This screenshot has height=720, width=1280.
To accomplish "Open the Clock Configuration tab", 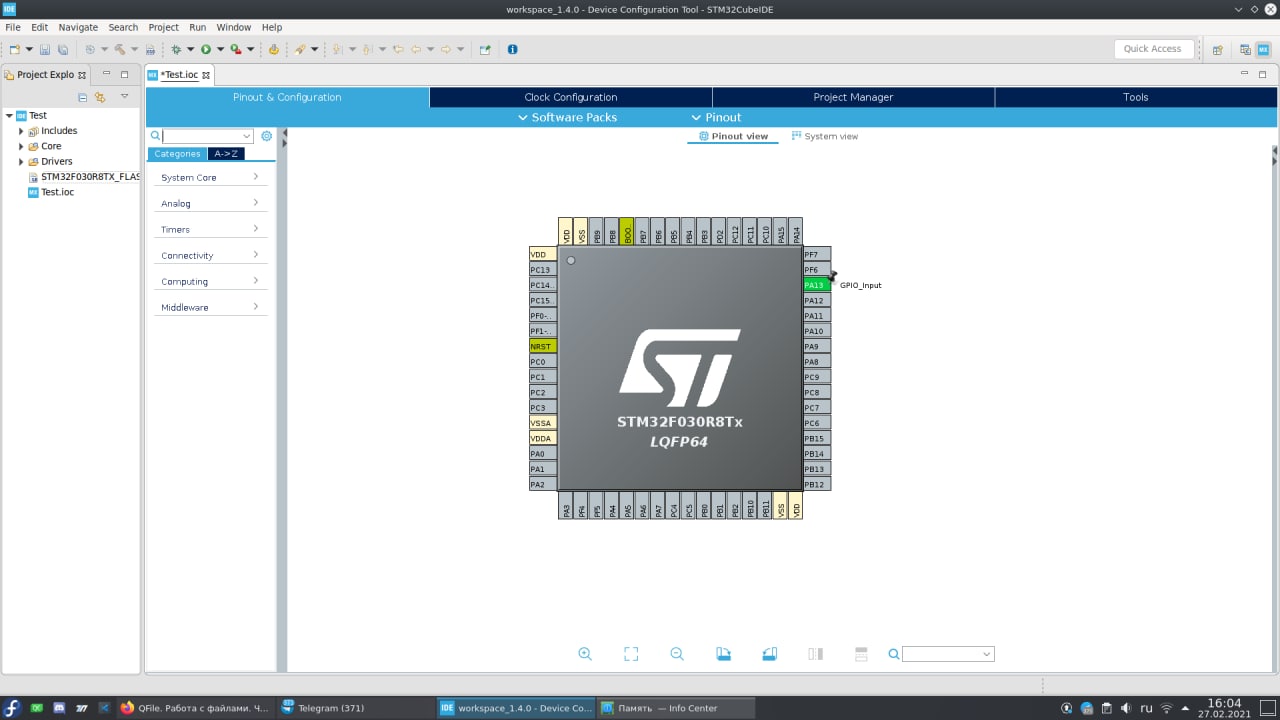I will 570,97.
